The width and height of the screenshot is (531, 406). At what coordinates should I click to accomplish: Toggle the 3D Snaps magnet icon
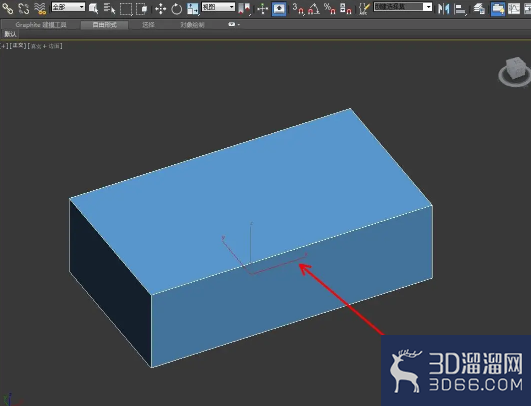298,9
